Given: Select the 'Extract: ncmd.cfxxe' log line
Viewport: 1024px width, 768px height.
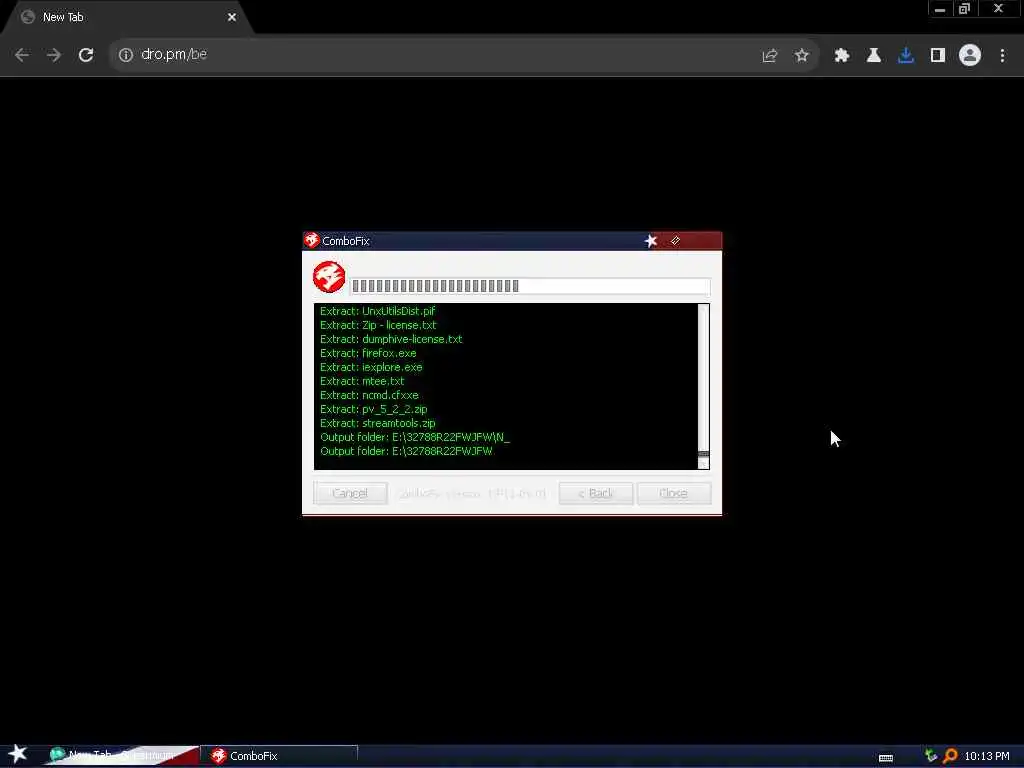Looking at the screenshot, I should (x=370, y=395).
